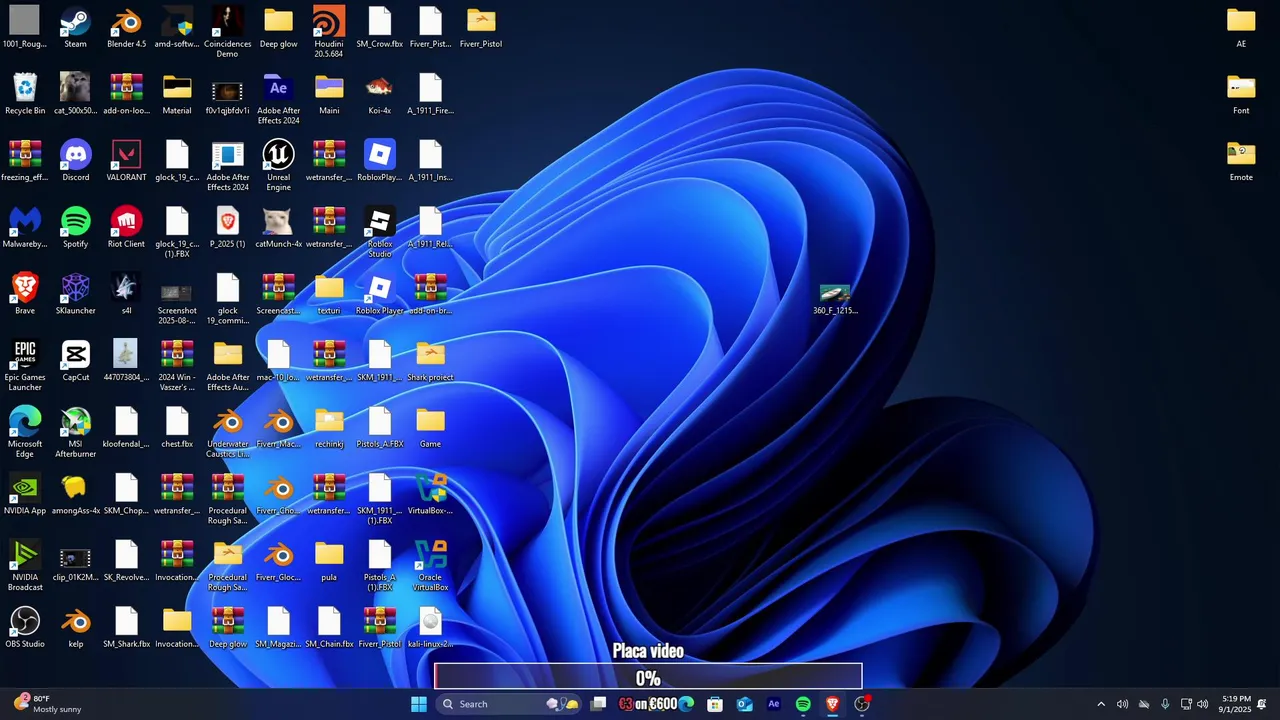Open the Steam desktop shortcut
1280x720 pixels.
point(75,28)
